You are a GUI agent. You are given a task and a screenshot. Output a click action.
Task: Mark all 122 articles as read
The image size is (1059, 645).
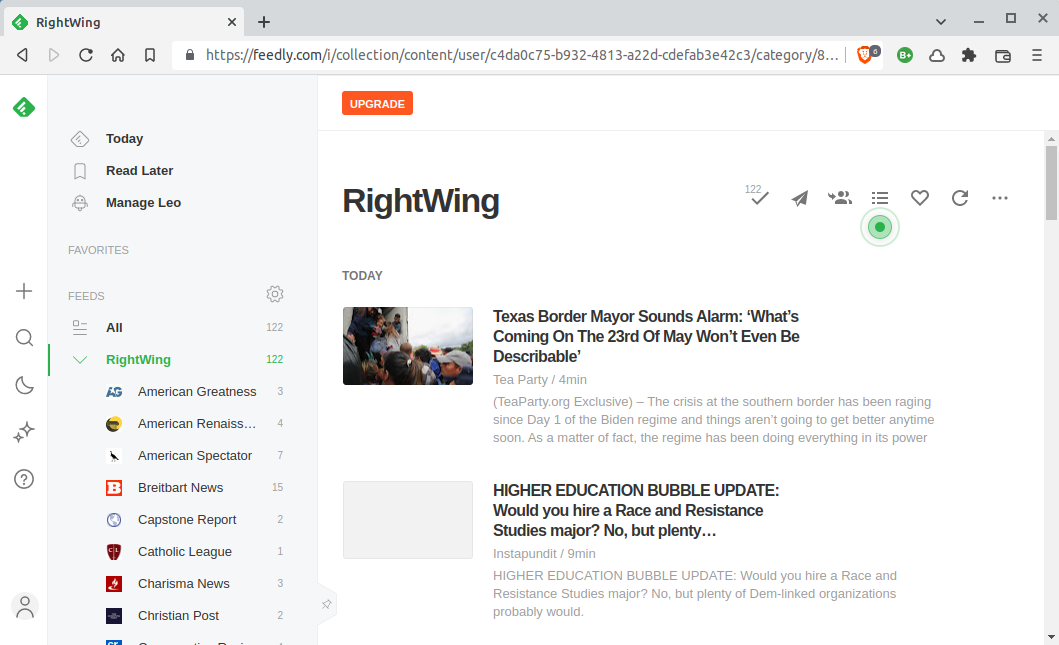click(x=758, y=195)
